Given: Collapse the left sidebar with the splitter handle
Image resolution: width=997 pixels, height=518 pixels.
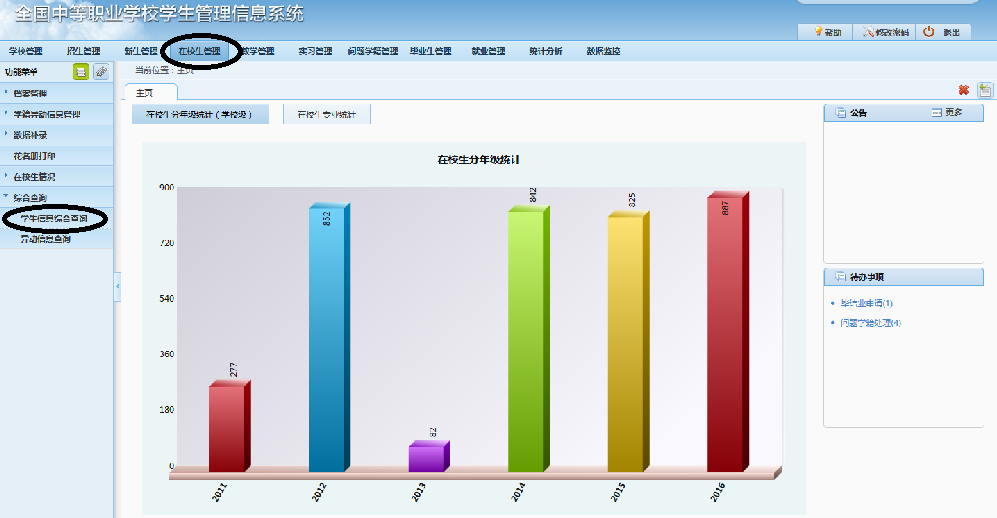Looking at the screenshot, I should pos(117,287).
